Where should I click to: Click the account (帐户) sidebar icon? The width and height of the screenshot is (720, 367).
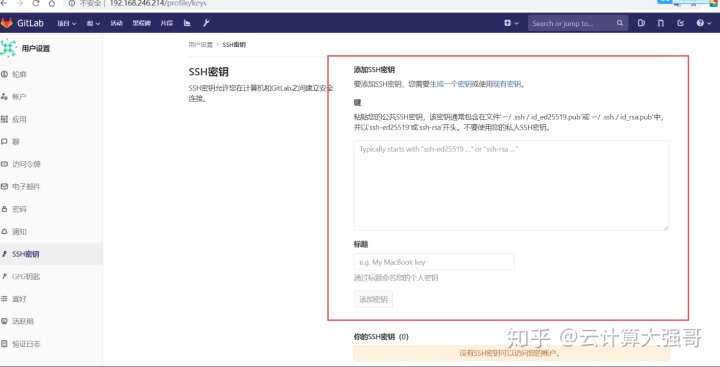(x=5, y=96)
